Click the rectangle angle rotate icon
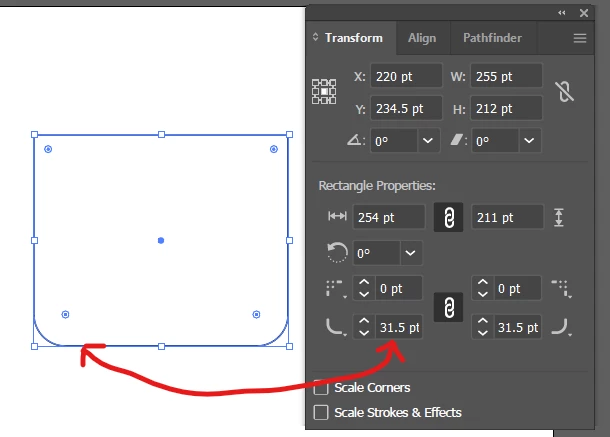The width and height of the screenshot is (610, 437). (337, 253)
